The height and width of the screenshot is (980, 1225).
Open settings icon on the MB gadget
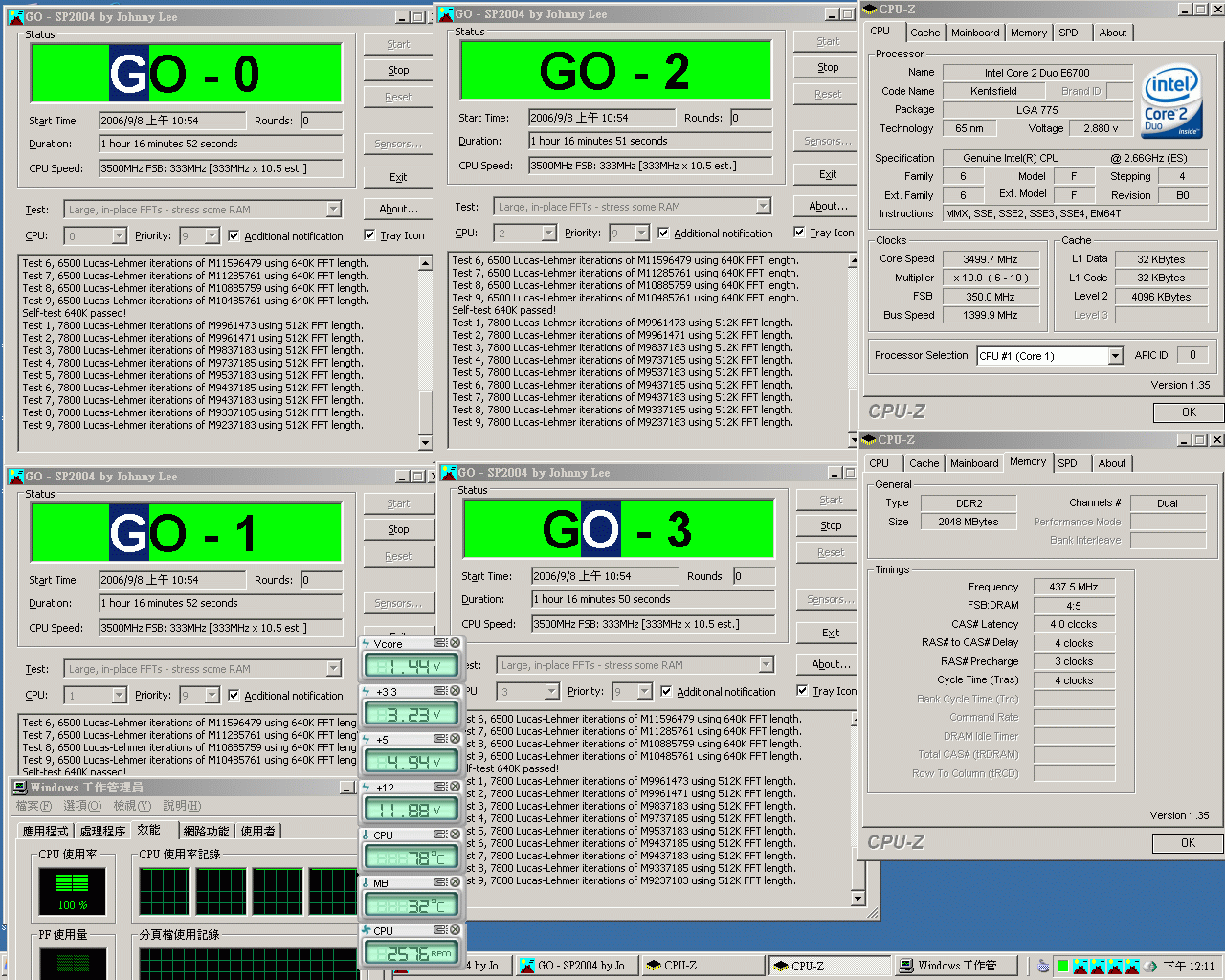440,882
